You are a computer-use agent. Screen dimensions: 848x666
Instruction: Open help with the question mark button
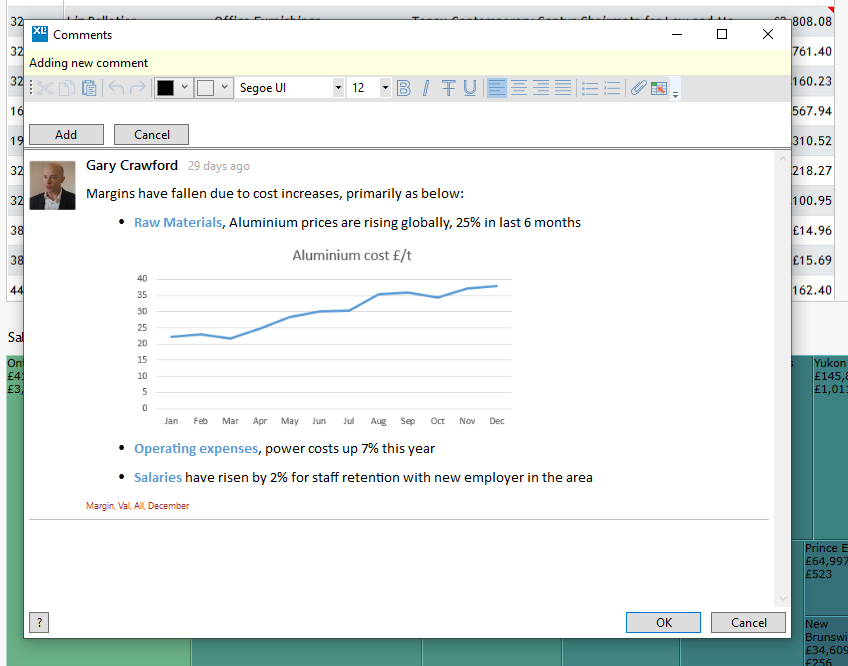point(39,623)
